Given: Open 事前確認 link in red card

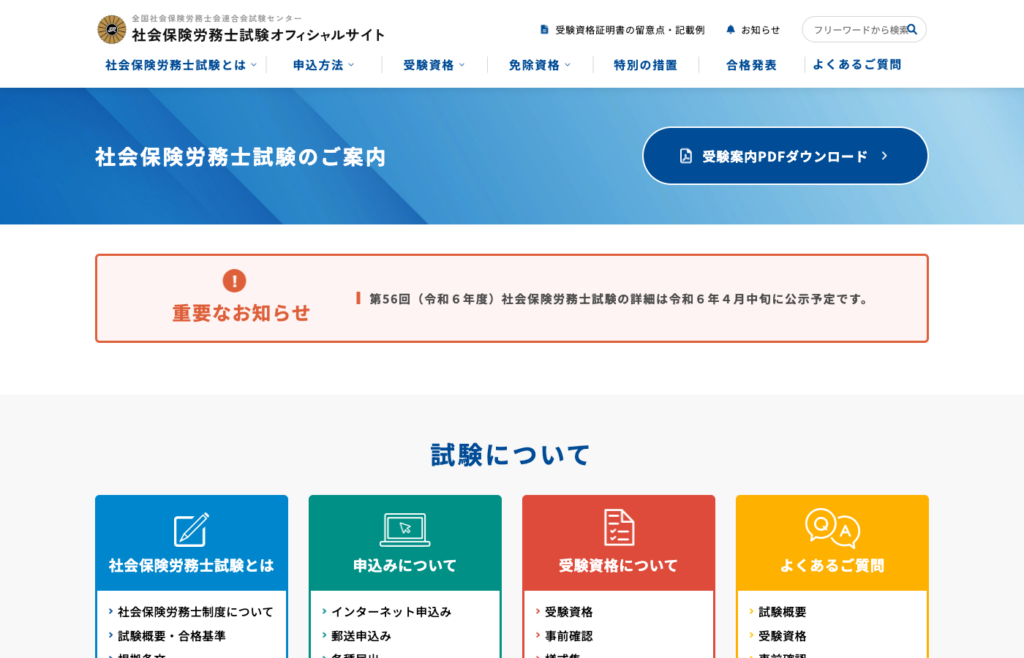Looking at the screenshot, I should pos(569,636).
